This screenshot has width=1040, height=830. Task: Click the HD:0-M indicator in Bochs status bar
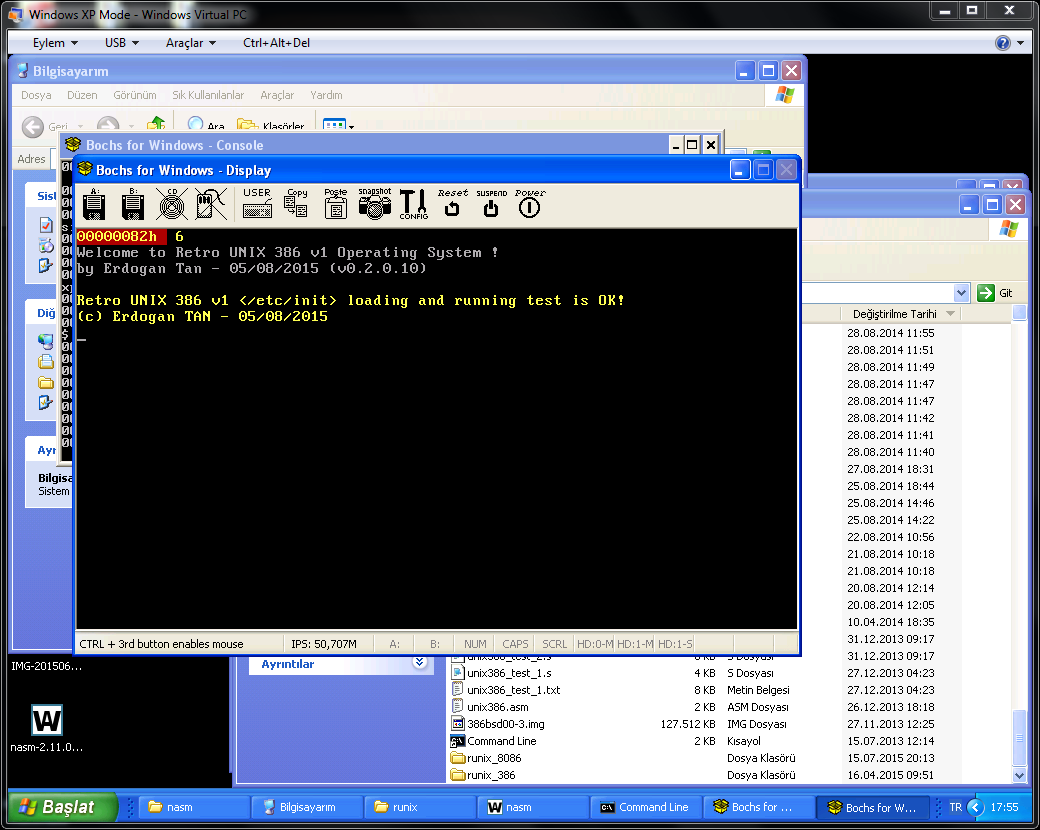595,644
